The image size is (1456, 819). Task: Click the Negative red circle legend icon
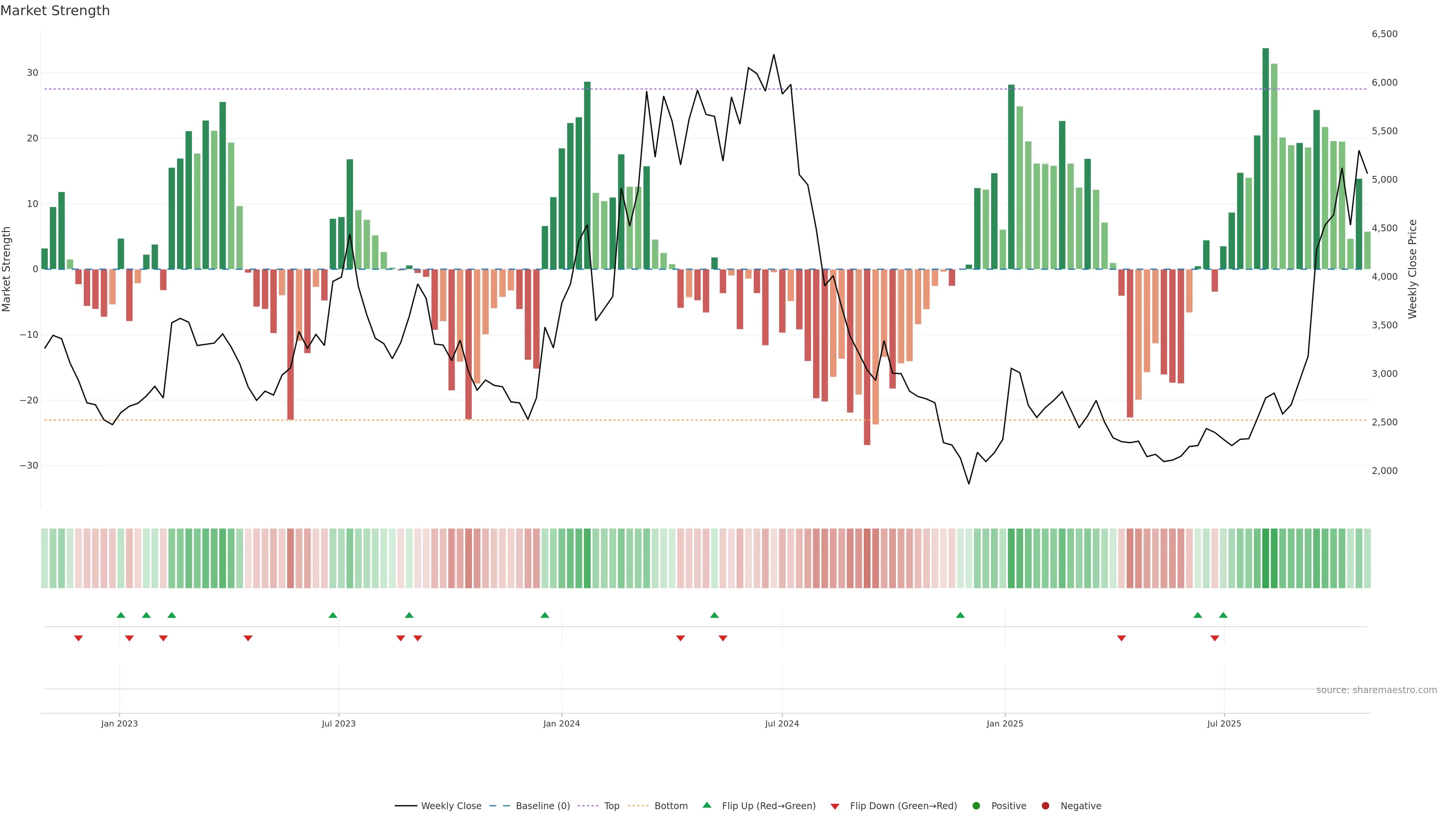(x=1045, y=806)
